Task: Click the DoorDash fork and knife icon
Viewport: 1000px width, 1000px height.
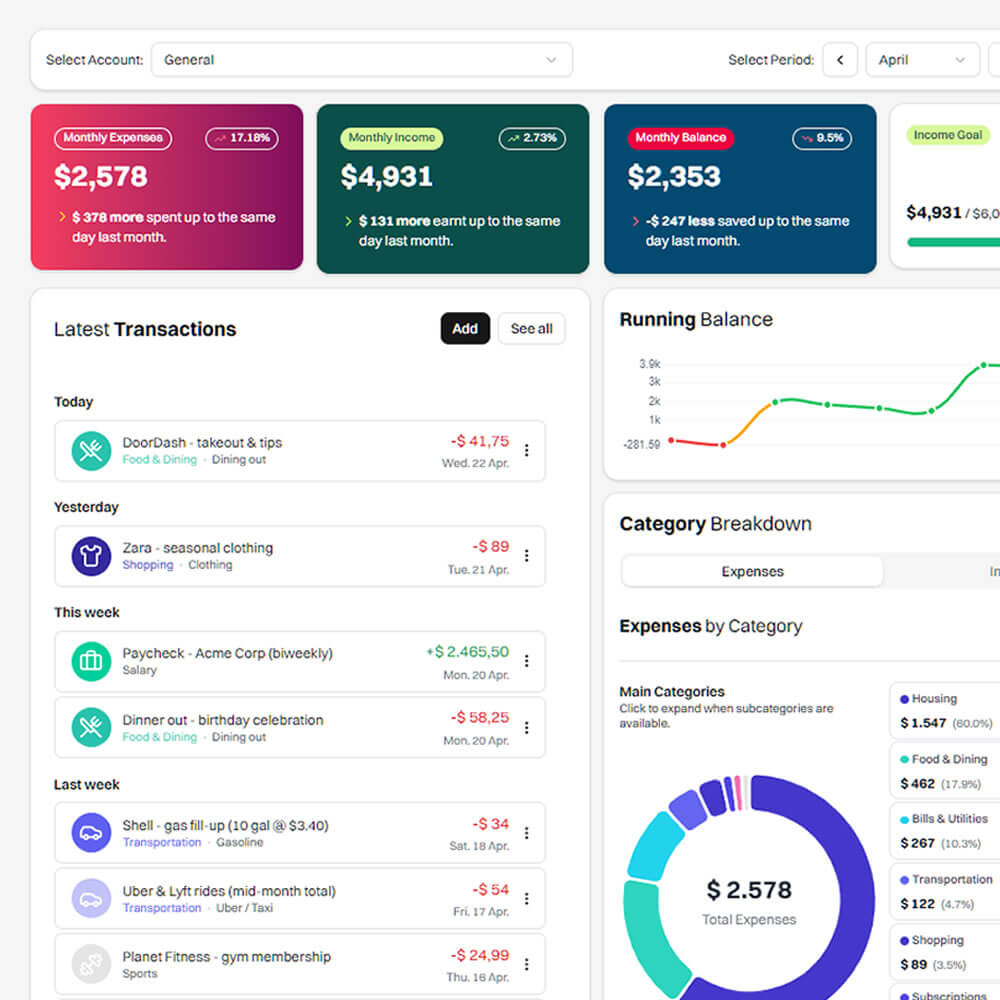Action: tap(91, 451)
